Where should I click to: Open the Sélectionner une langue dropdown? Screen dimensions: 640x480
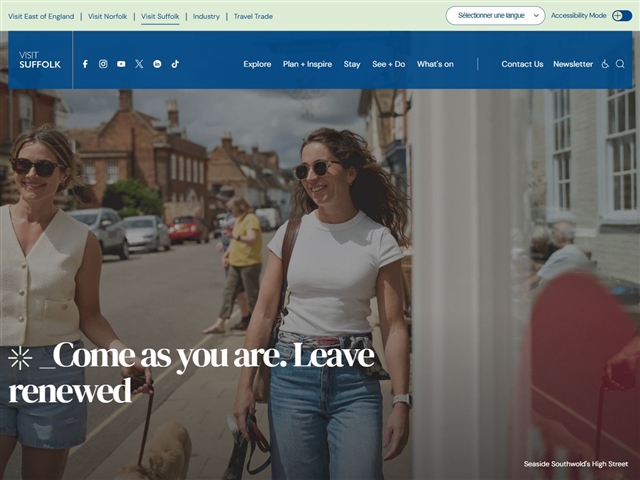pyautogui.click(x=495, y=16)
